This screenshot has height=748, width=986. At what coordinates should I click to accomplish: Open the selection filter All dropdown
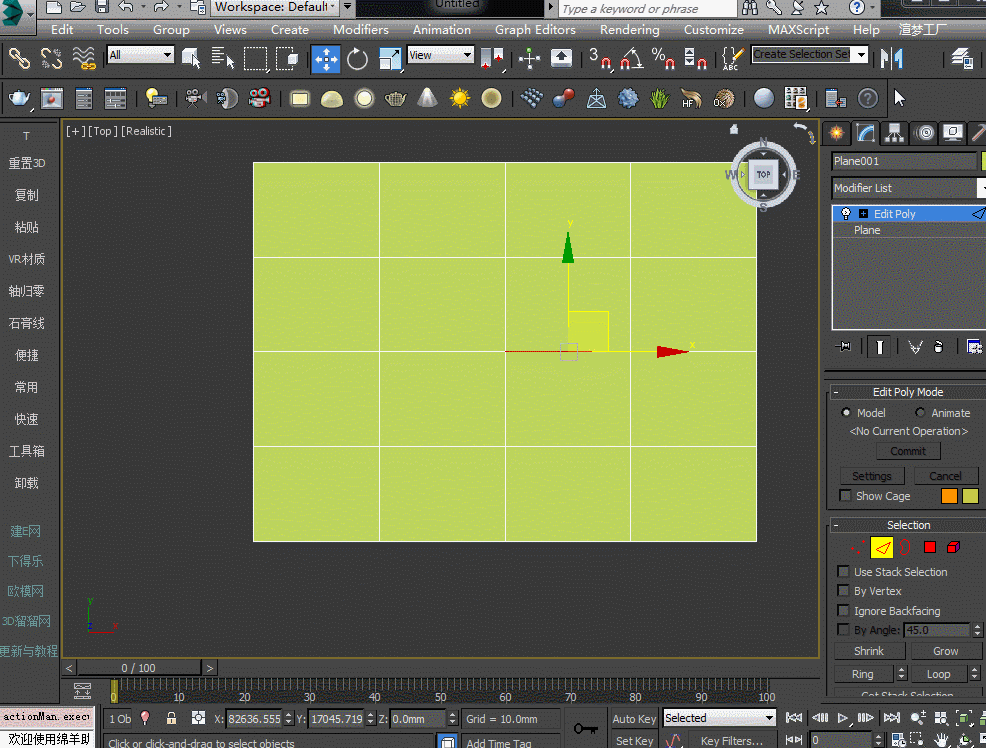(x=140, y=55)
